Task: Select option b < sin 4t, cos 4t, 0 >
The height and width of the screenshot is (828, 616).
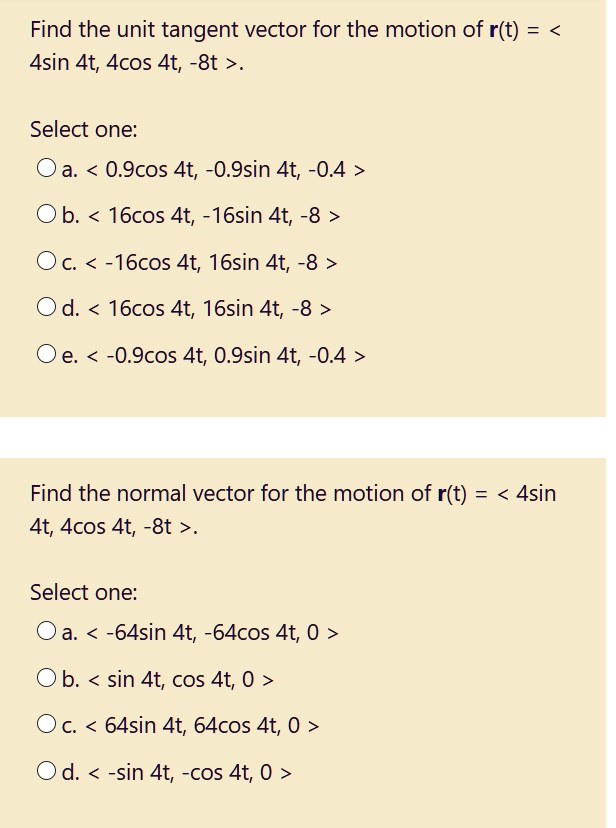Action: click(46, 677)
